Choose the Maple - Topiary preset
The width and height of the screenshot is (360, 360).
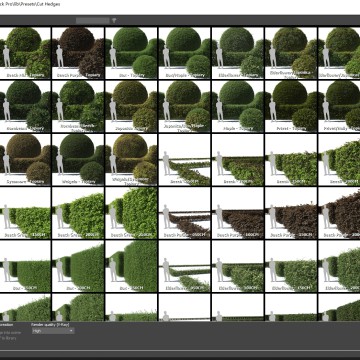pyautogui.click(x=238, y=106)
